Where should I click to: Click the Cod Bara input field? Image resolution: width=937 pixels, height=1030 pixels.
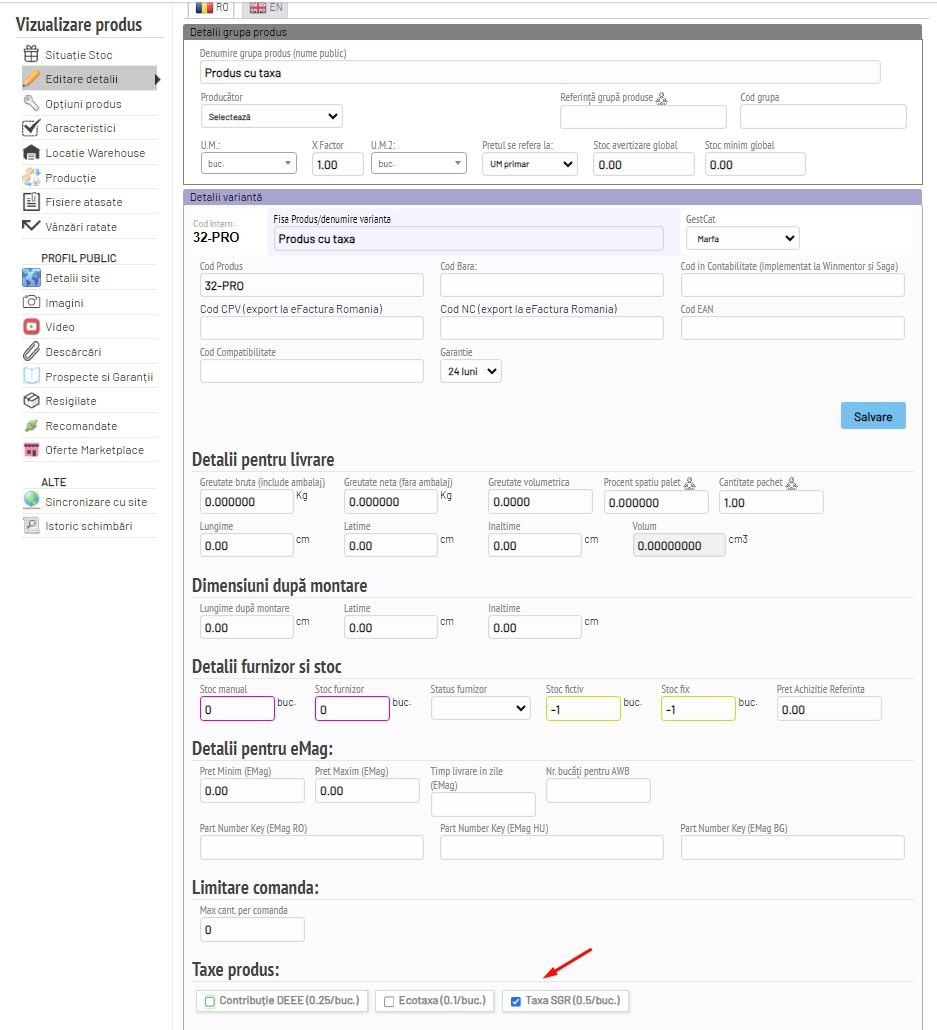[x=551, y=285]
